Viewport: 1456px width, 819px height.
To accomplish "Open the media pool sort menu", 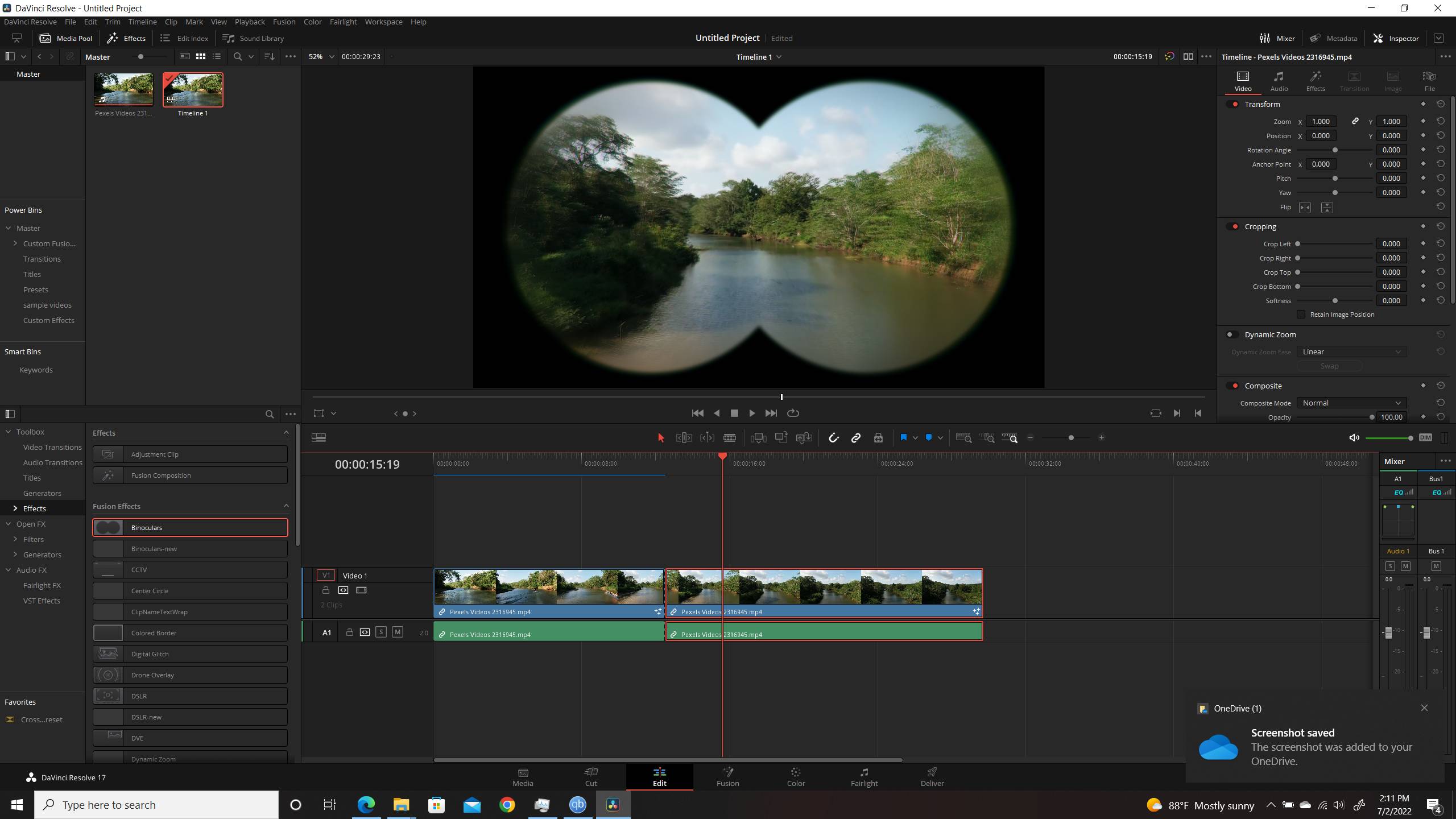I will coord(270,56).
